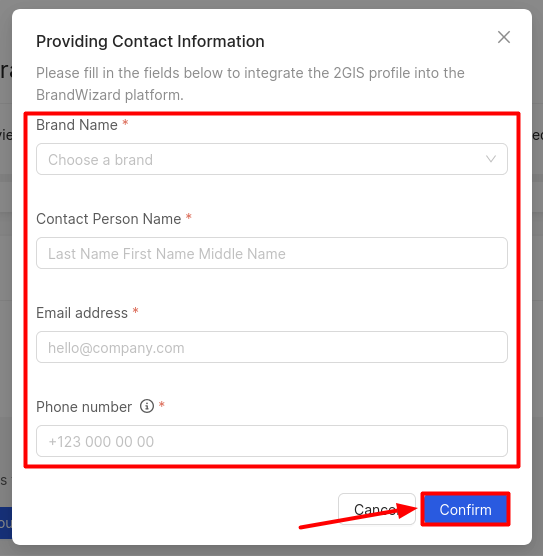Open the Choose a brand dropdown
Viewport: 543px width, 556px height.
(x=272, y=159)
